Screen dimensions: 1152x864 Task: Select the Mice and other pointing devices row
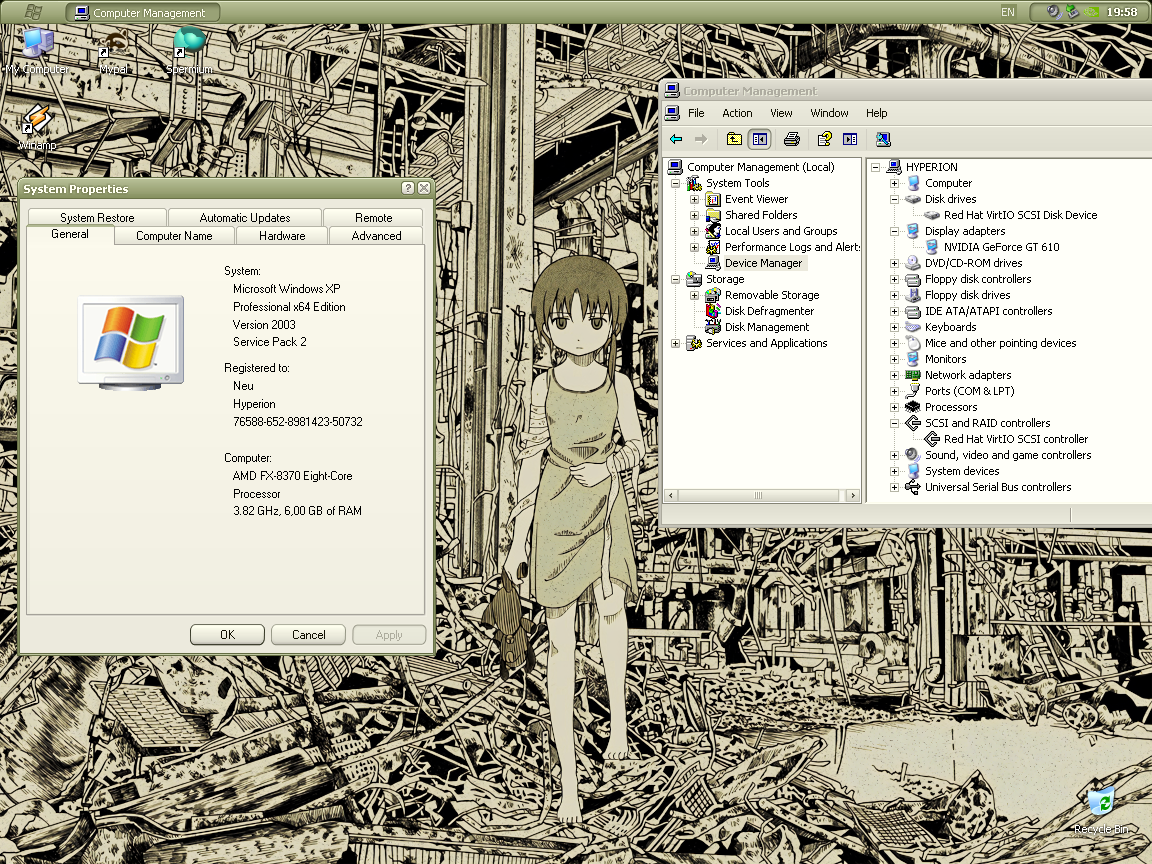(x=1001, y=343)
